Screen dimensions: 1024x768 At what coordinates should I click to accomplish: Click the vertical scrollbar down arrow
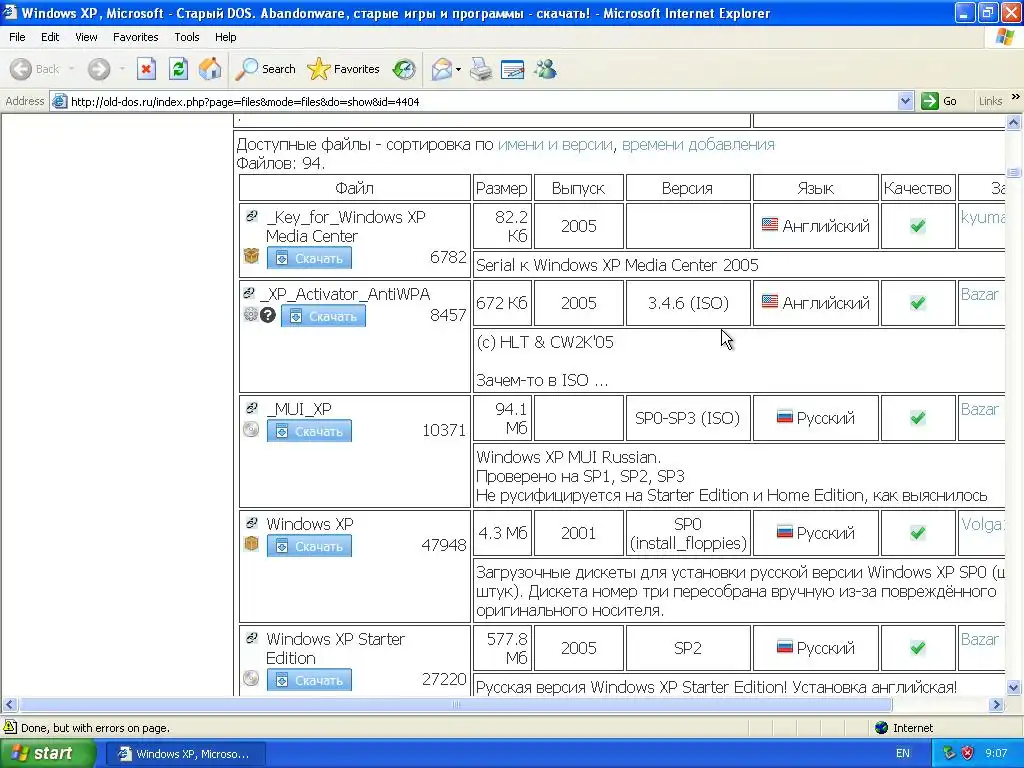(1014, 687)
